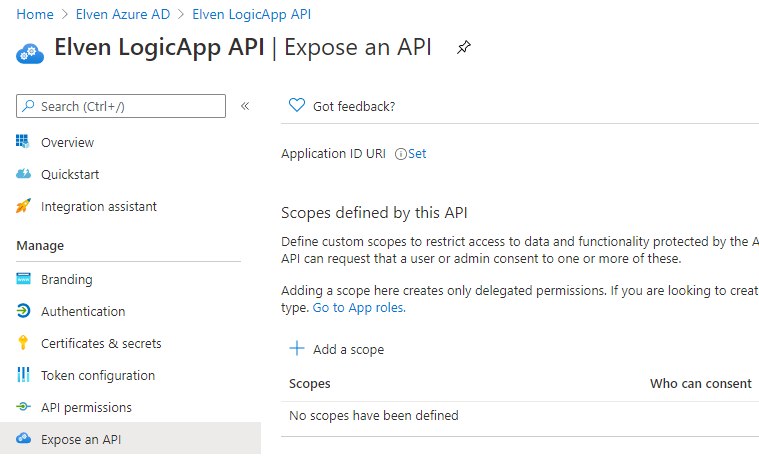This screenshot has width=759, height=459.
Task: Click the Token configuration bars icon
Action: (23, 374)
